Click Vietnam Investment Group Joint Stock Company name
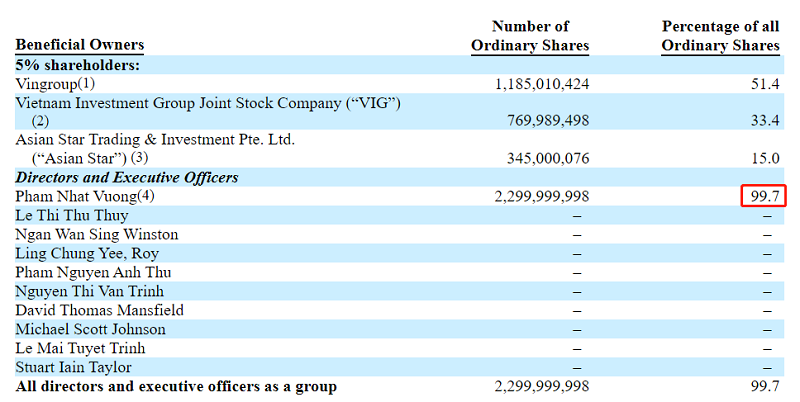This screenshot has width=800, height=402. 208,103
